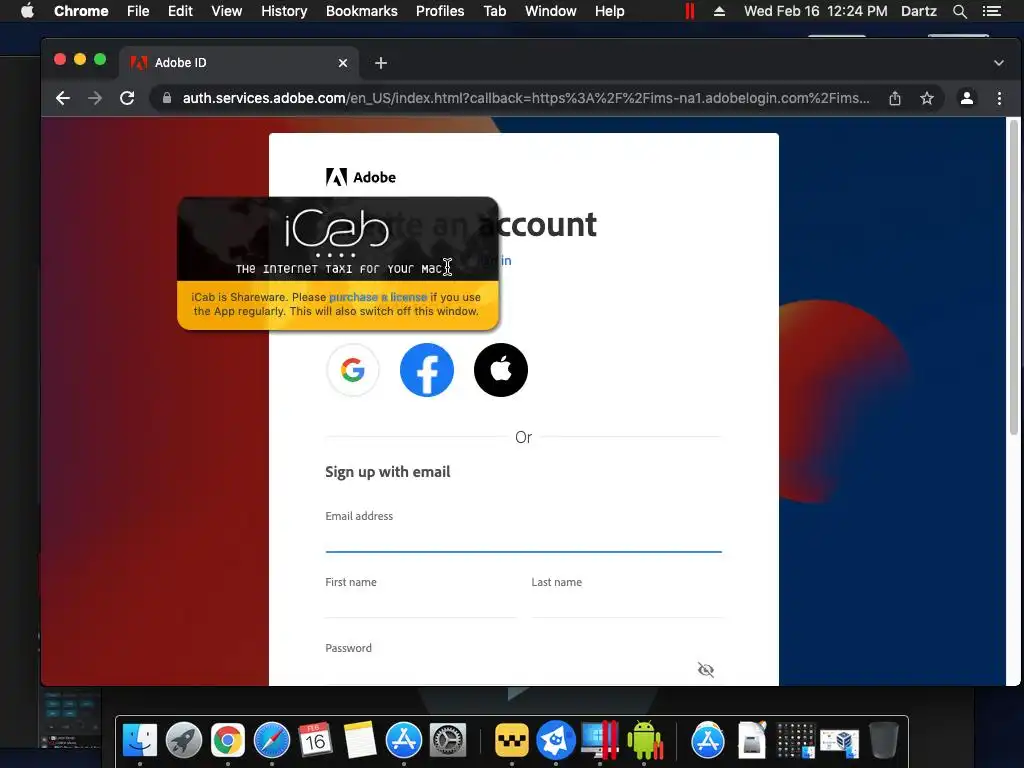The image size is (1024, 768).
Task: Open the Android robot app in Dock
Action: coord(644,740)
